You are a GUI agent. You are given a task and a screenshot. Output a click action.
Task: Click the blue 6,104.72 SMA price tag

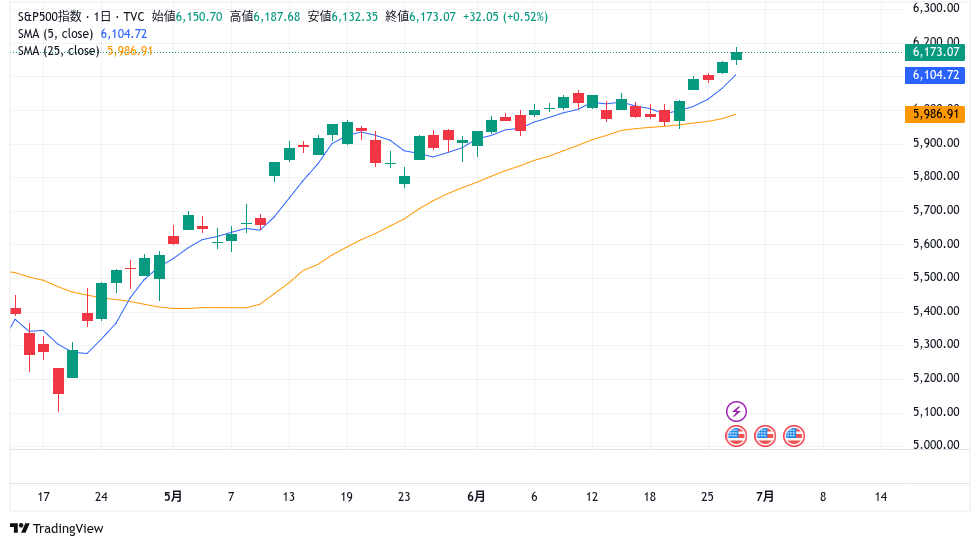coord(935,75)
